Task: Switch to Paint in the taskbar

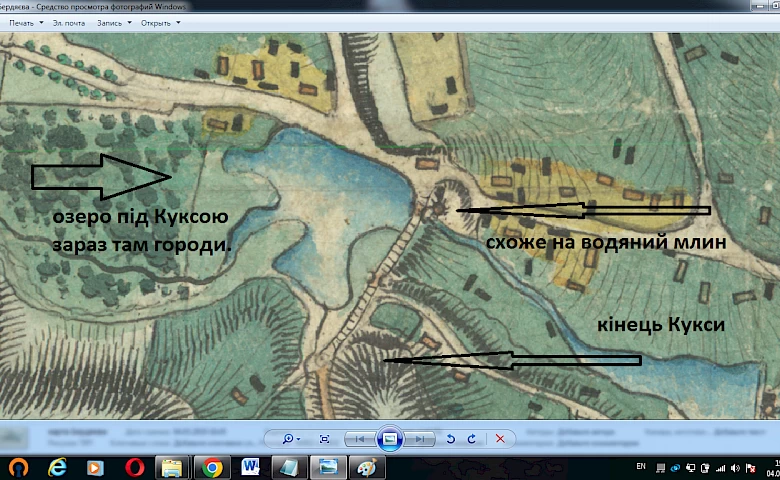Action: point(367,468)
